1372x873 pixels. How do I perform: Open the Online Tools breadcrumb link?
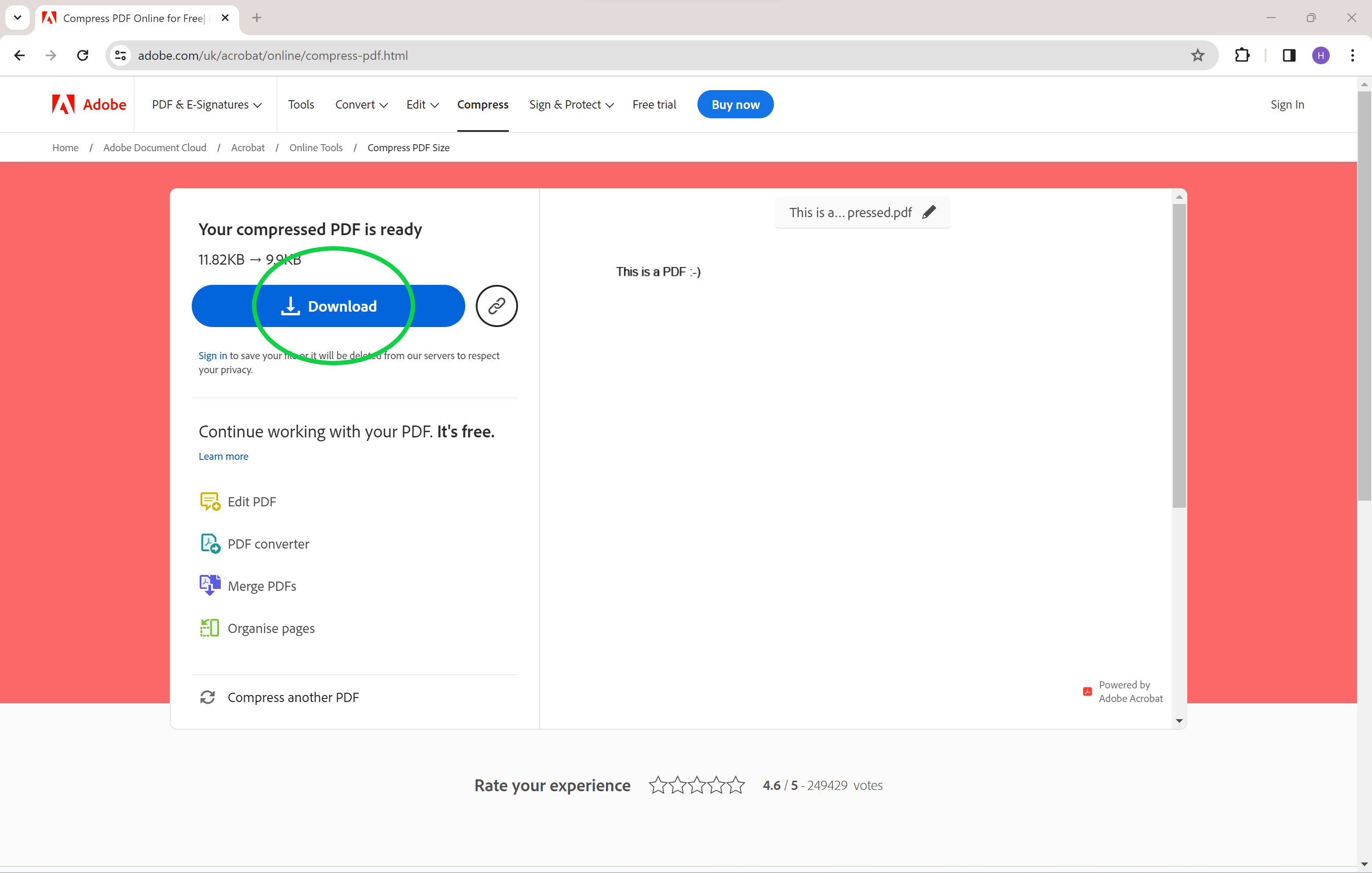316,148
